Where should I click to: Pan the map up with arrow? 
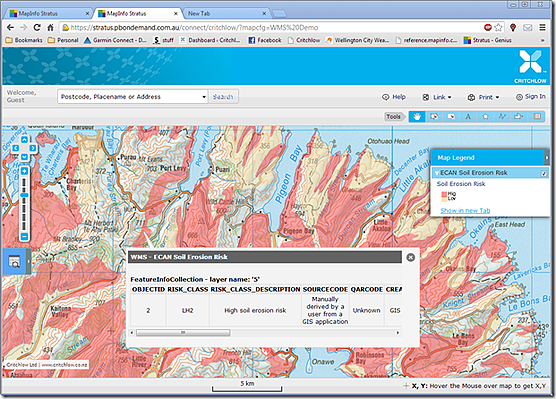click(24, 139)
